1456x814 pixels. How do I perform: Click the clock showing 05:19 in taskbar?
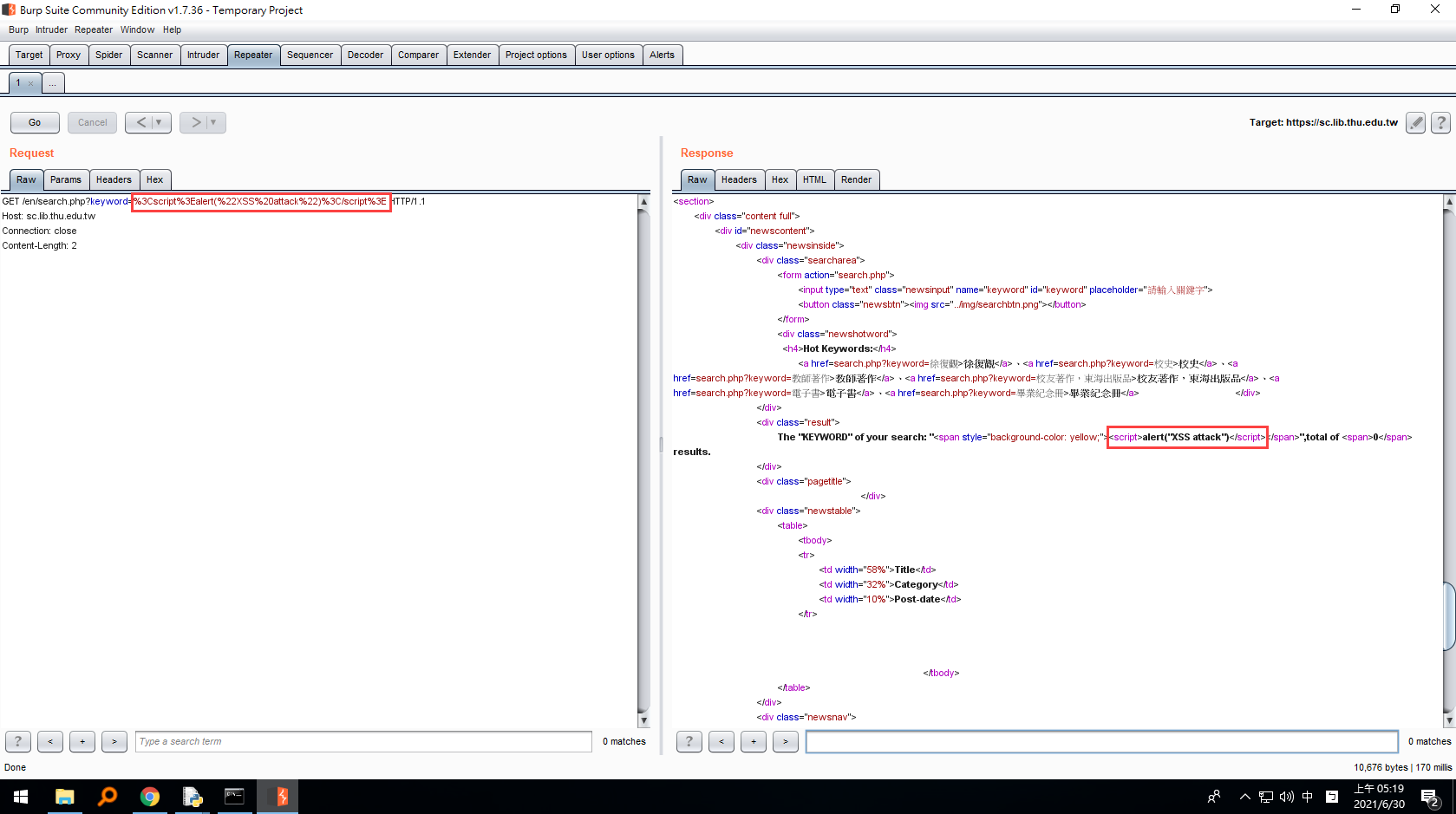pos(1379,797)
